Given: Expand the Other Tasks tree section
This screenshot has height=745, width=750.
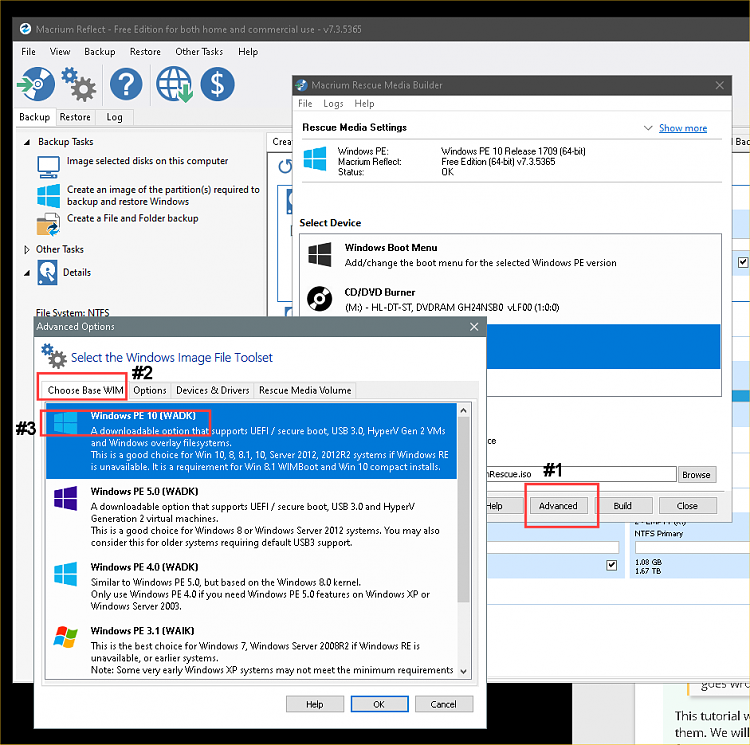Looking at the screenshot, I should click(26, 250).
